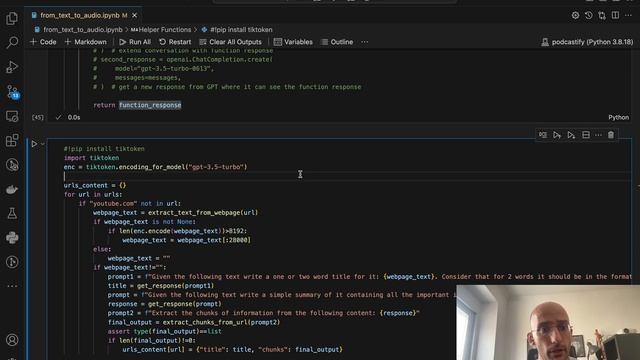
Task: Open the Search view in the activity bar
Action: pyautogui.click(x=12, y=42)
